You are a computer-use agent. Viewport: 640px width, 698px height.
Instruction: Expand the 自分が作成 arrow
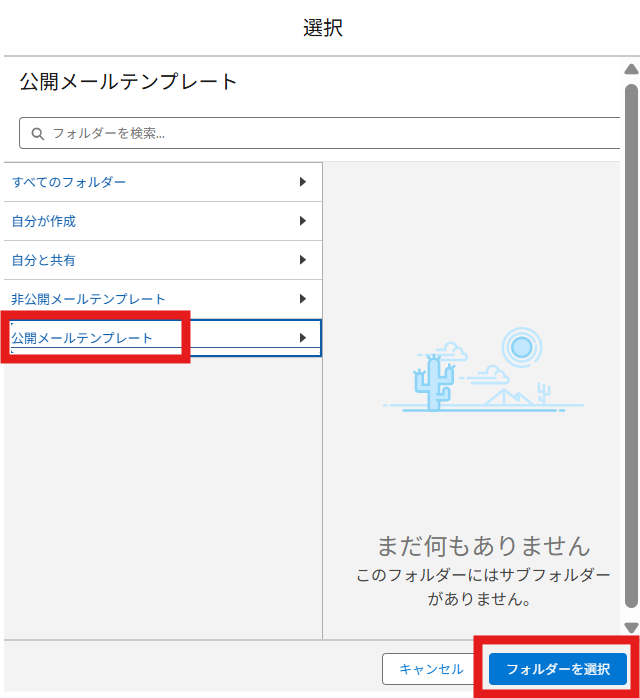pyautogui.click(x=302, y=221)
